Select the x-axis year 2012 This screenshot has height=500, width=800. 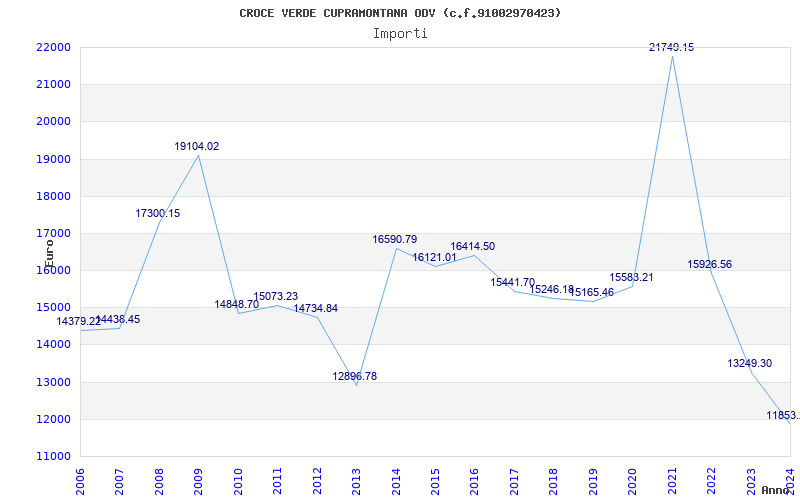tap(317, 482)
